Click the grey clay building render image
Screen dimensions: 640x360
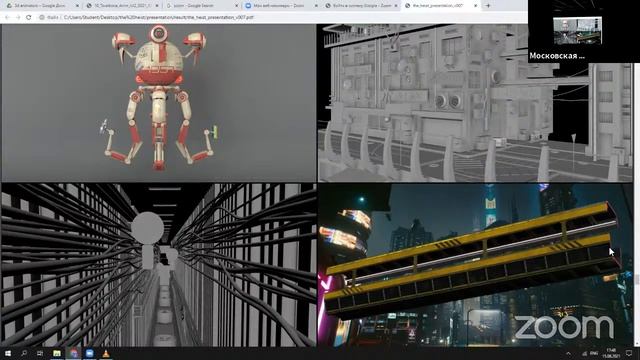point(475,103)
